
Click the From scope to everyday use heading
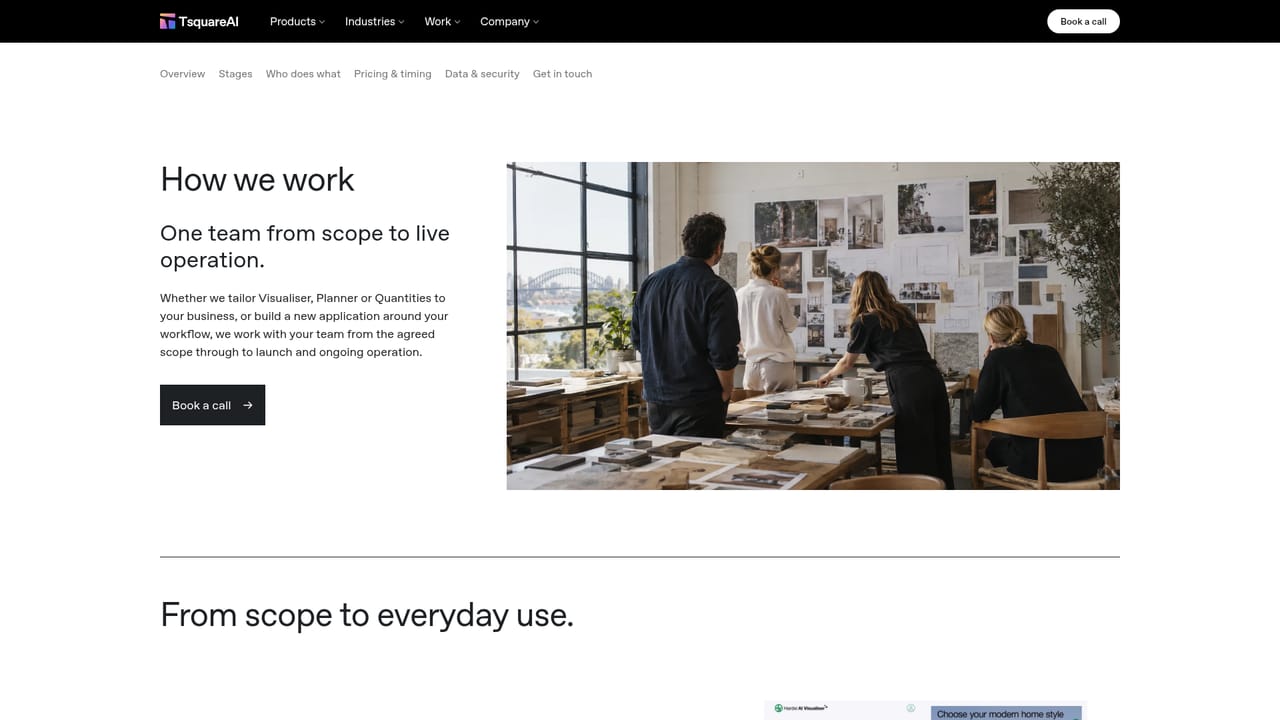[367, 614]
